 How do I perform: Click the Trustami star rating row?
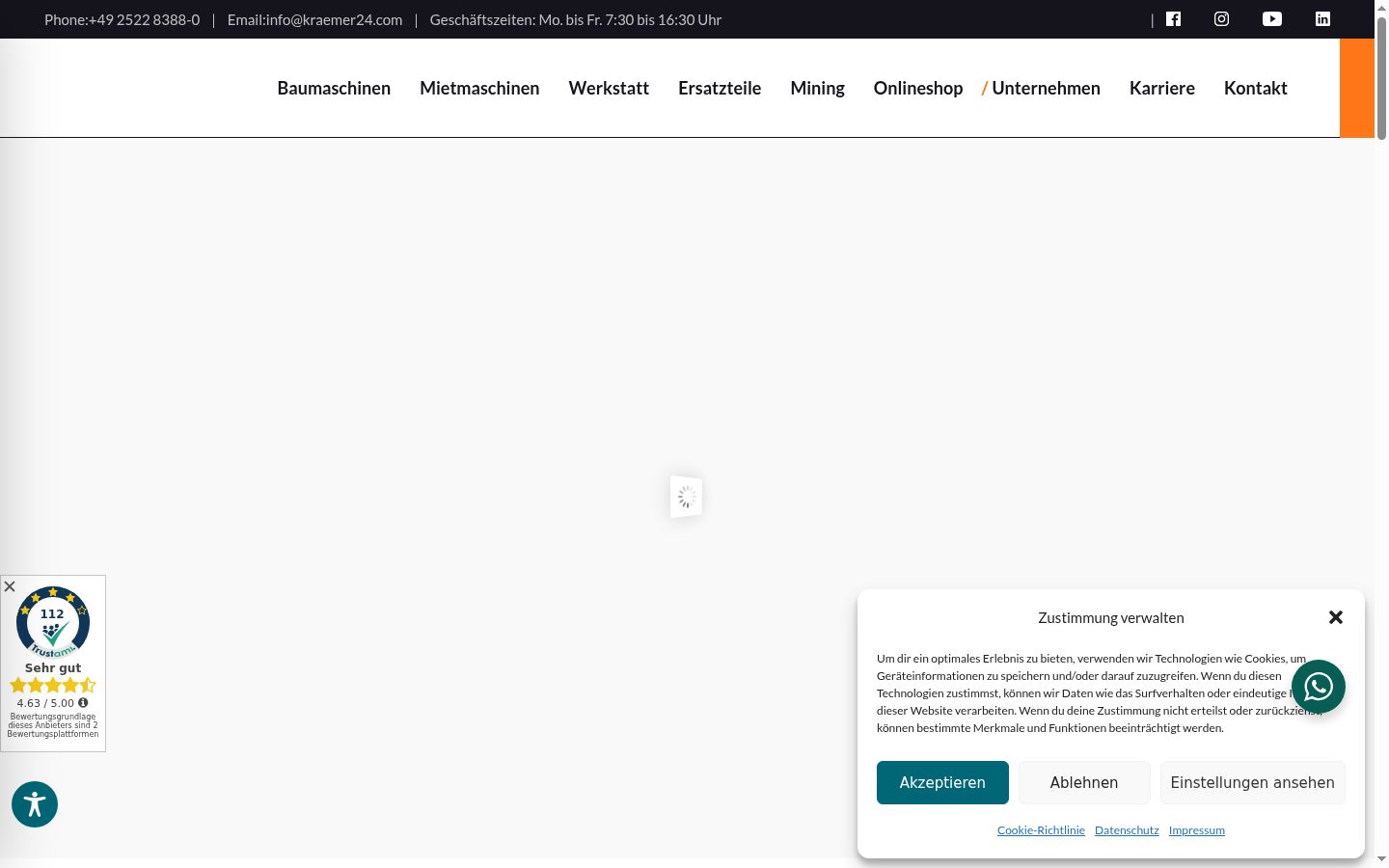click(53, 686)
